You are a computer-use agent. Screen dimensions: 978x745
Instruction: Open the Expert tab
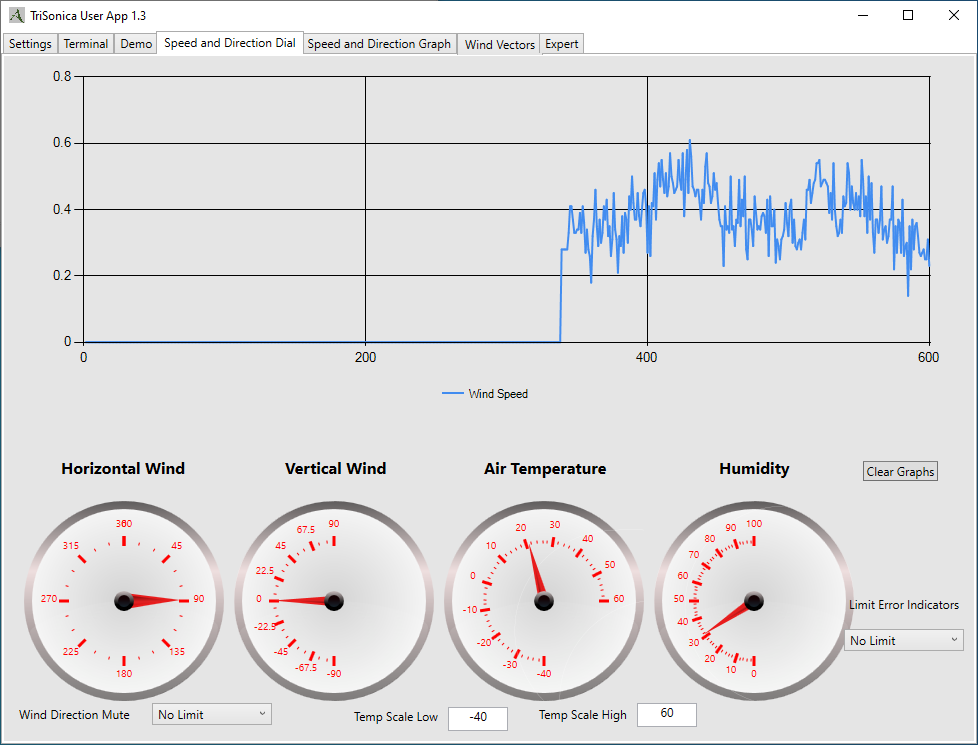(561, 44)
